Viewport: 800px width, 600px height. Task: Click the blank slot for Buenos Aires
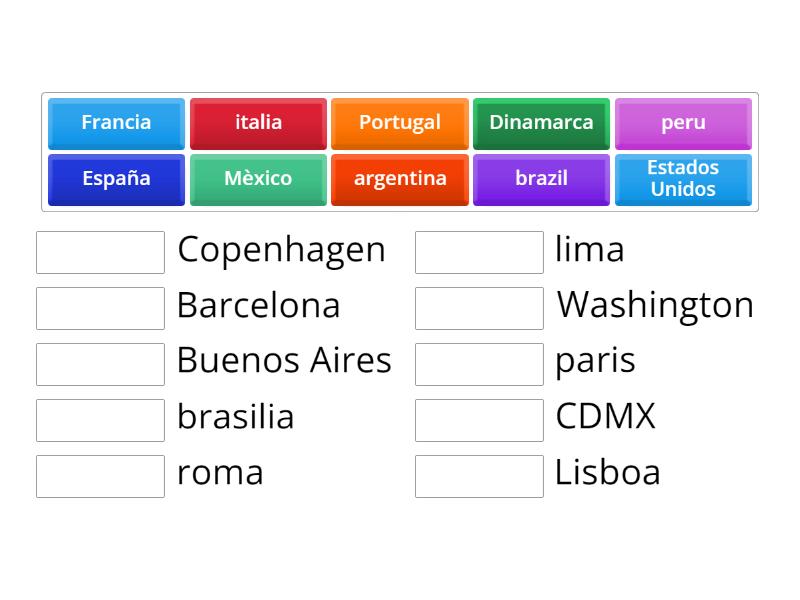(100, 364)
